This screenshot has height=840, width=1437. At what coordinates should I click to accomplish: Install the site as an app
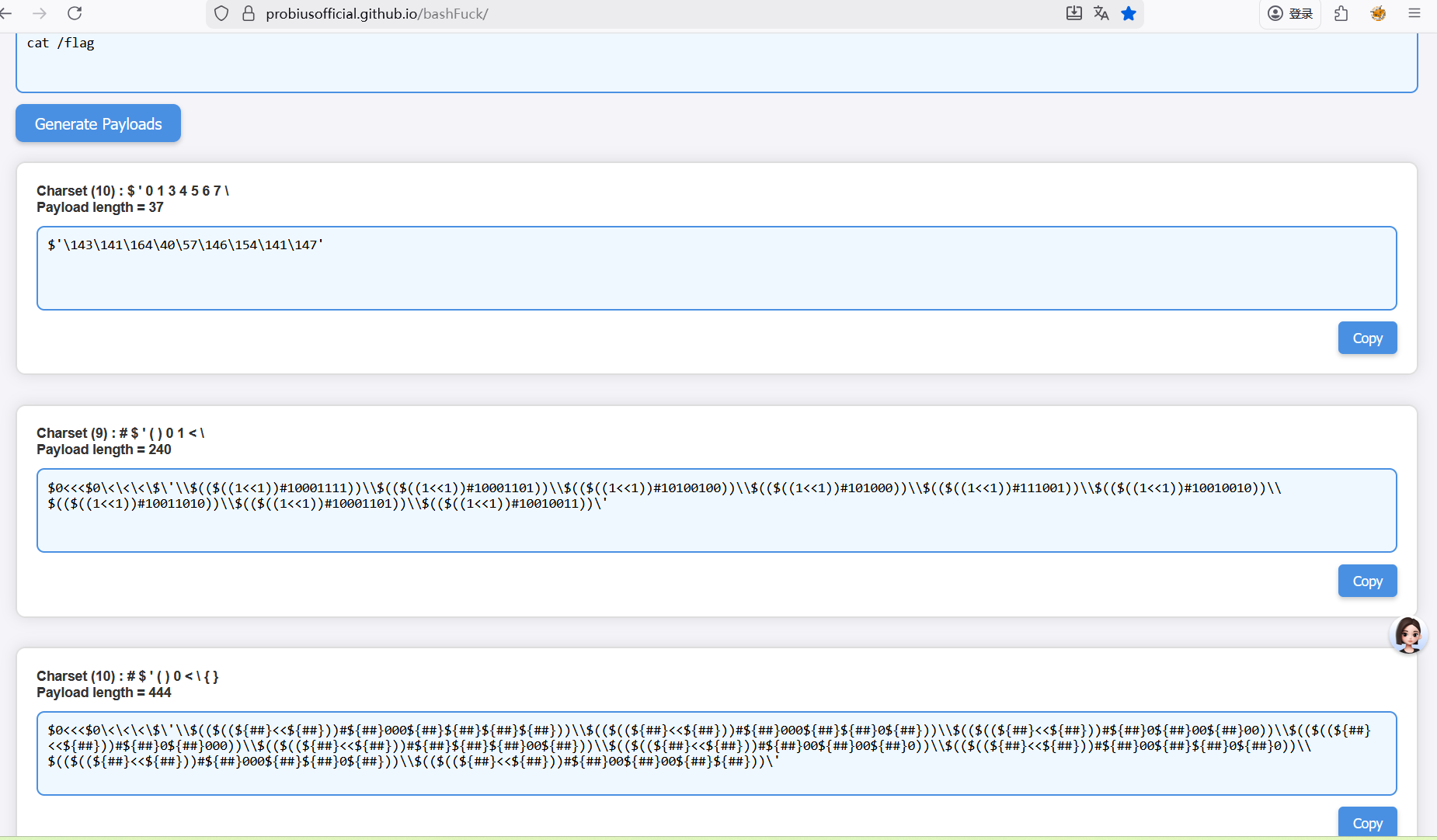[x=1074, y=13]
